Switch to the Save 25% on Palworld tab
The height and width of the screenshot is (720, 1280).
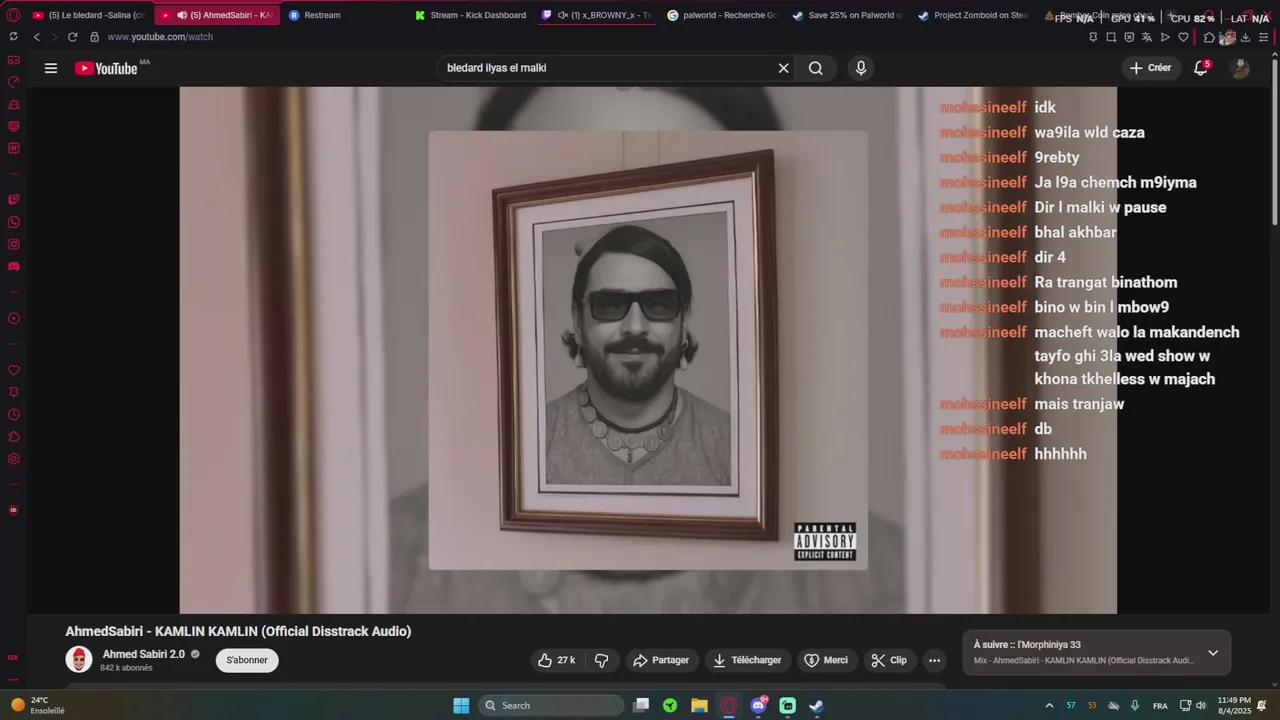[847, 15]
